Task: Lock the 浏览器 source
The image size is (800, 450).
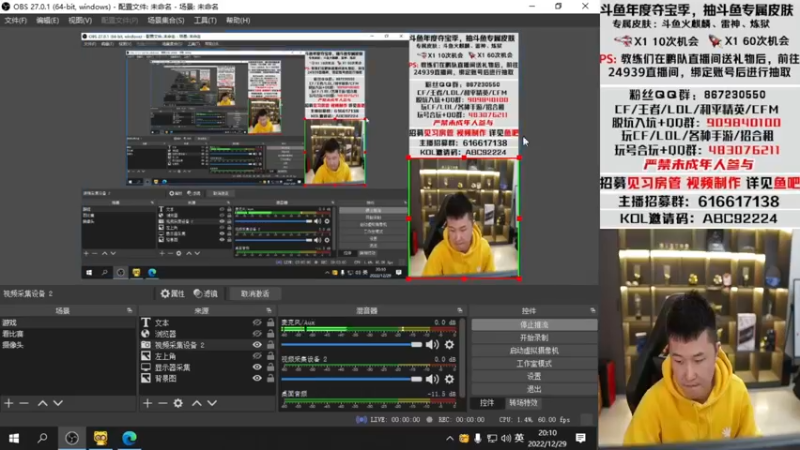Action: pos(270,334)
